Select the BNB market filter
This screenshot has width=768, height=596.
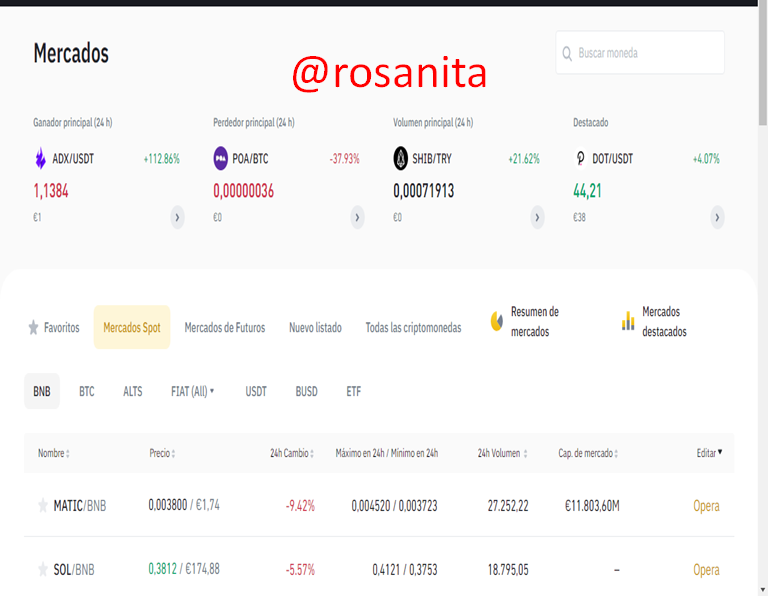click(x=42, y=391)
